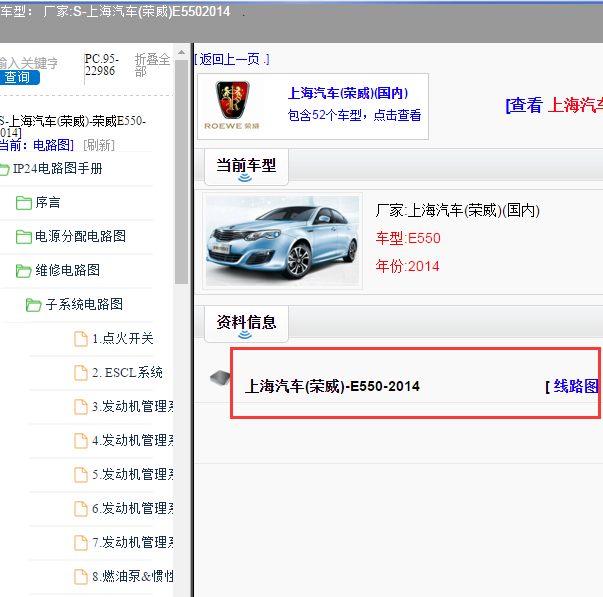Click the red 车型:E550 text

point(408,238)
